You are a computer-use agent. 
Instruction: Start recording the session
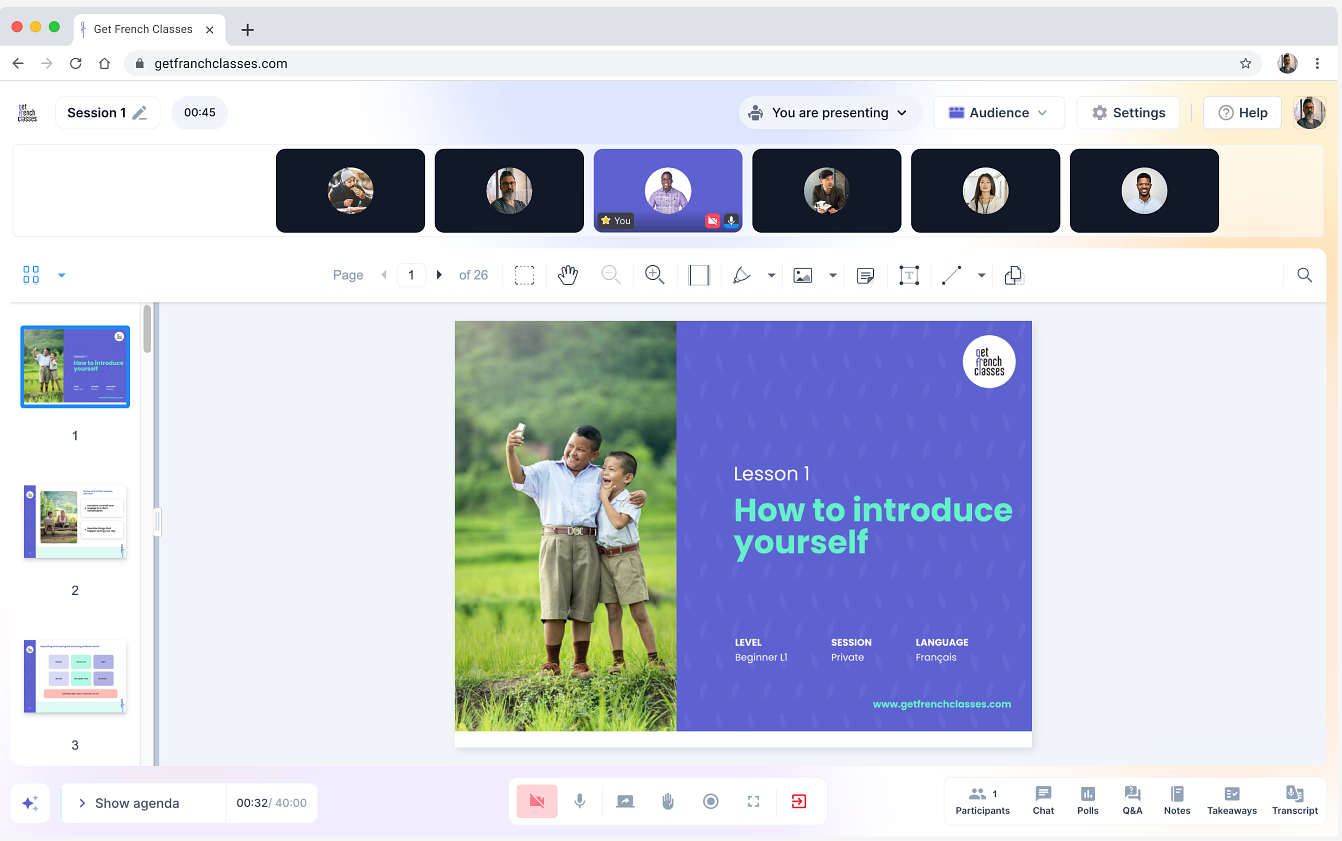click(x=711, y=801)
